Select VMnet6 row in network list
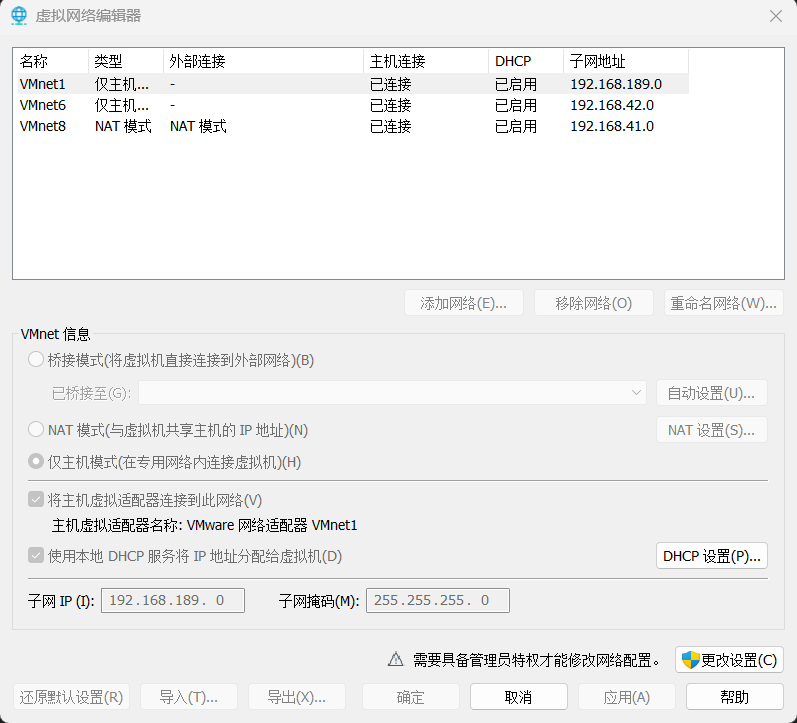Image resolution: width=797 pixels, height=723 pixels. click(x=42, y=105)
